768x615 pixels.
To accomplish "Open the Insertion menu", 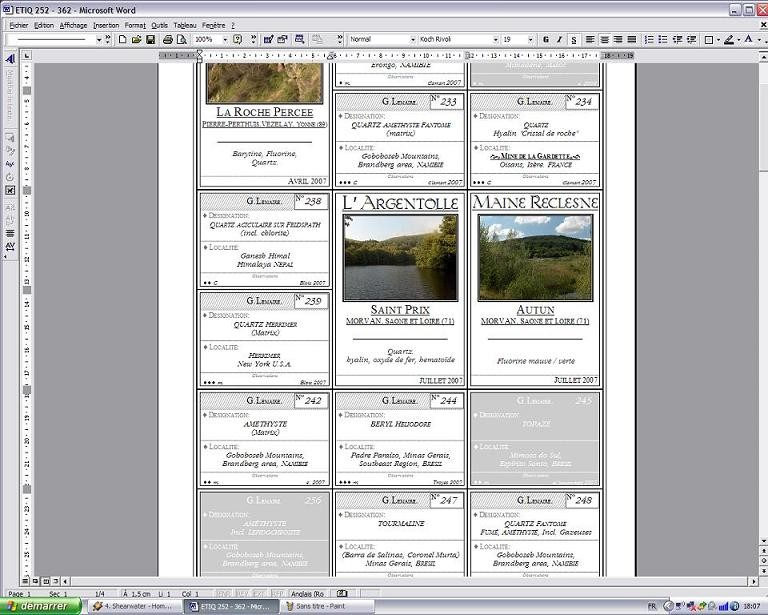I will [x=105, y=24].
